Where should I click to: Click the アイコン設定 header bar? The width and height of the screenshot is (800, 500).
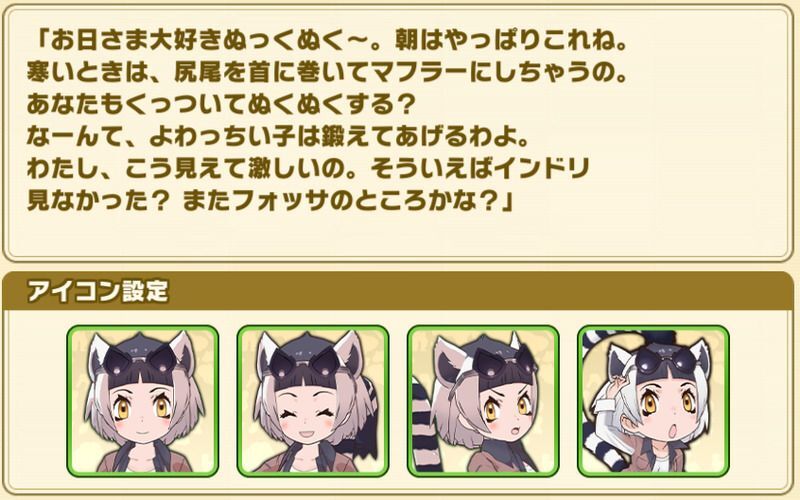point(398,291)
